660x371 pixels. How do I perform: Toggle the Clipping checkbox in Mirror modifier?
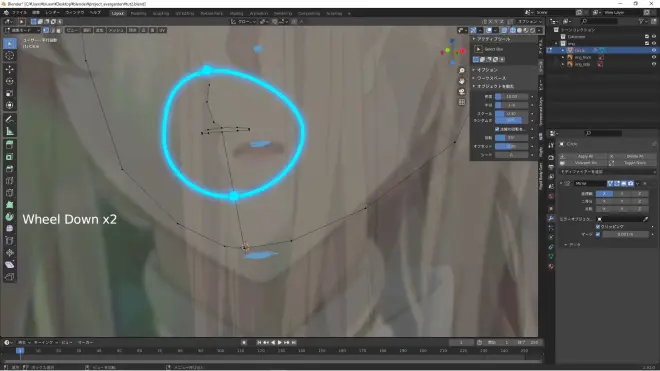[598, 227]
